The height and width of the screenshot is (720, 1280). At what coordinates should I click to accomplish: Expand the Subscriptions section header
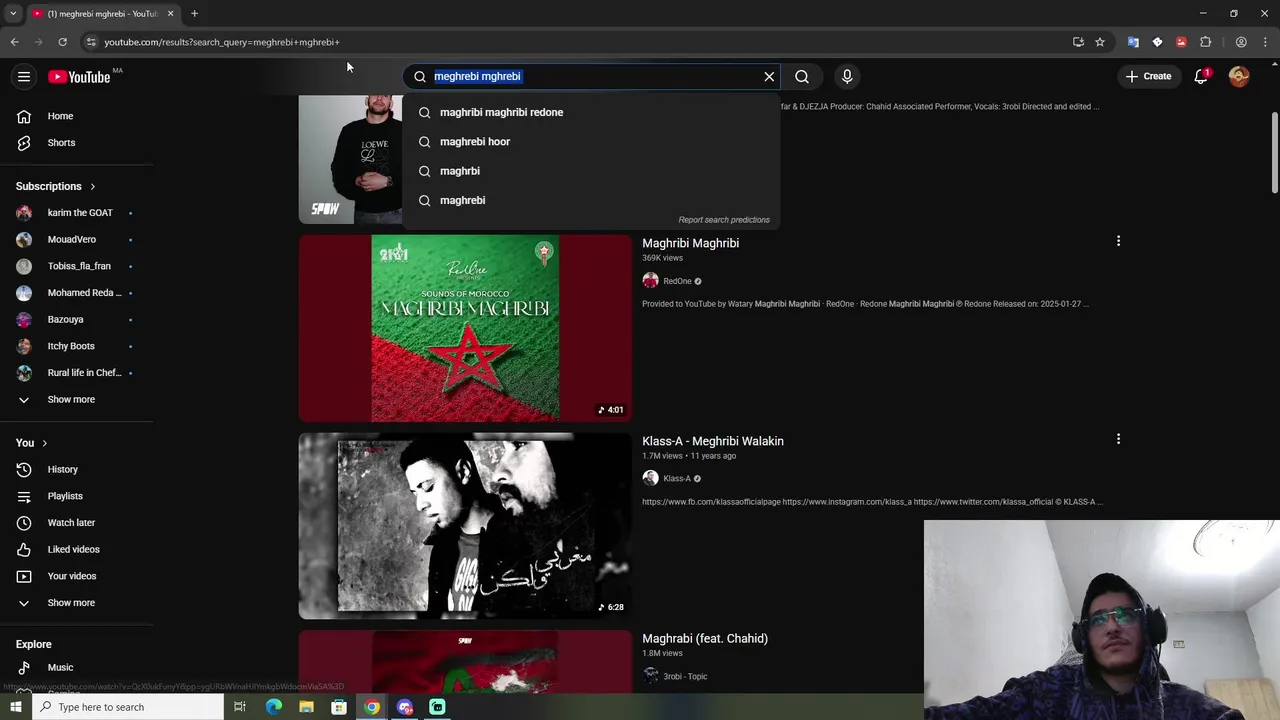(56, 186)
